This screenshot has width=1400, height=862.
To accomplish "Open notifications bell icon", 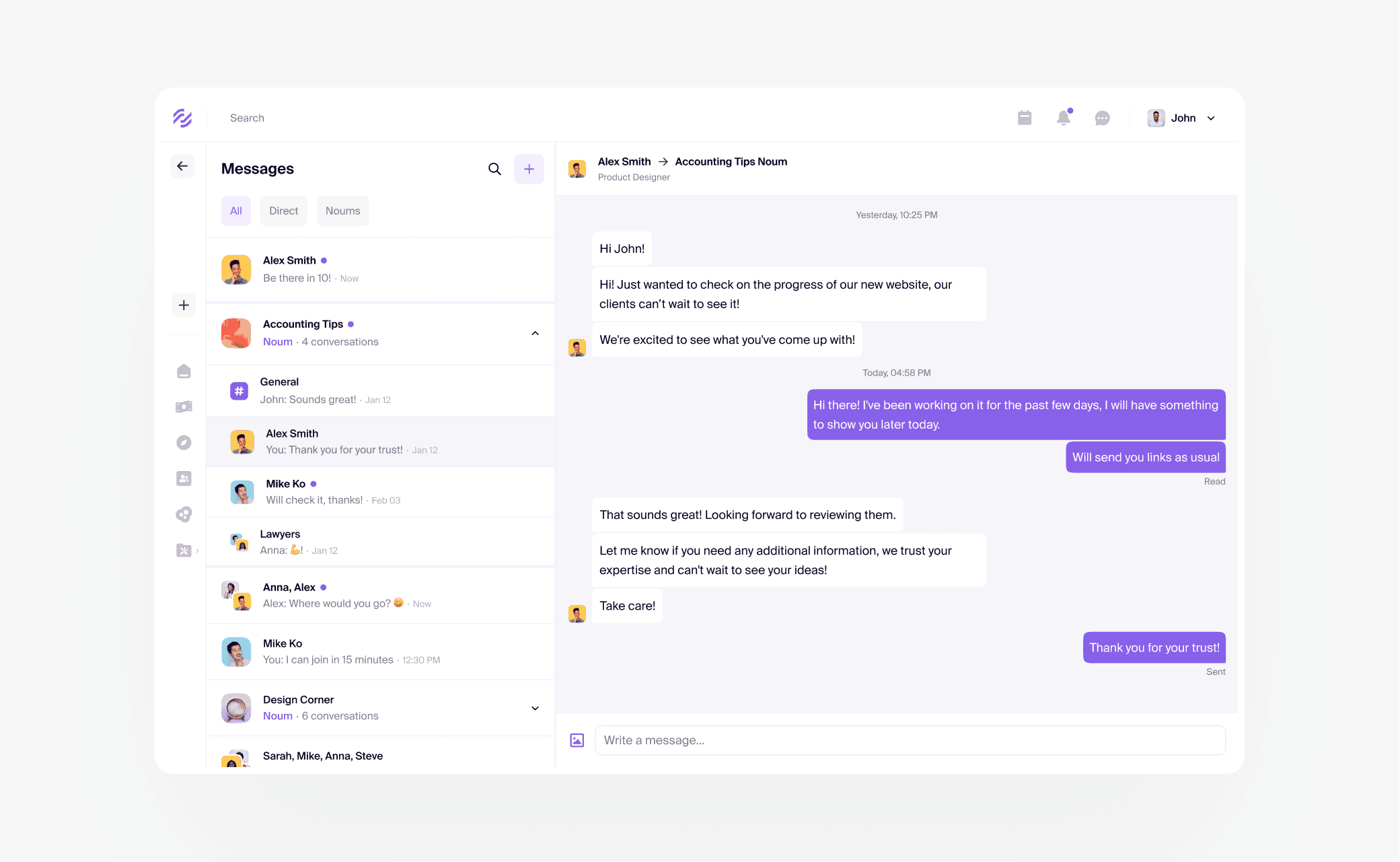I will tap(1064, 118).
